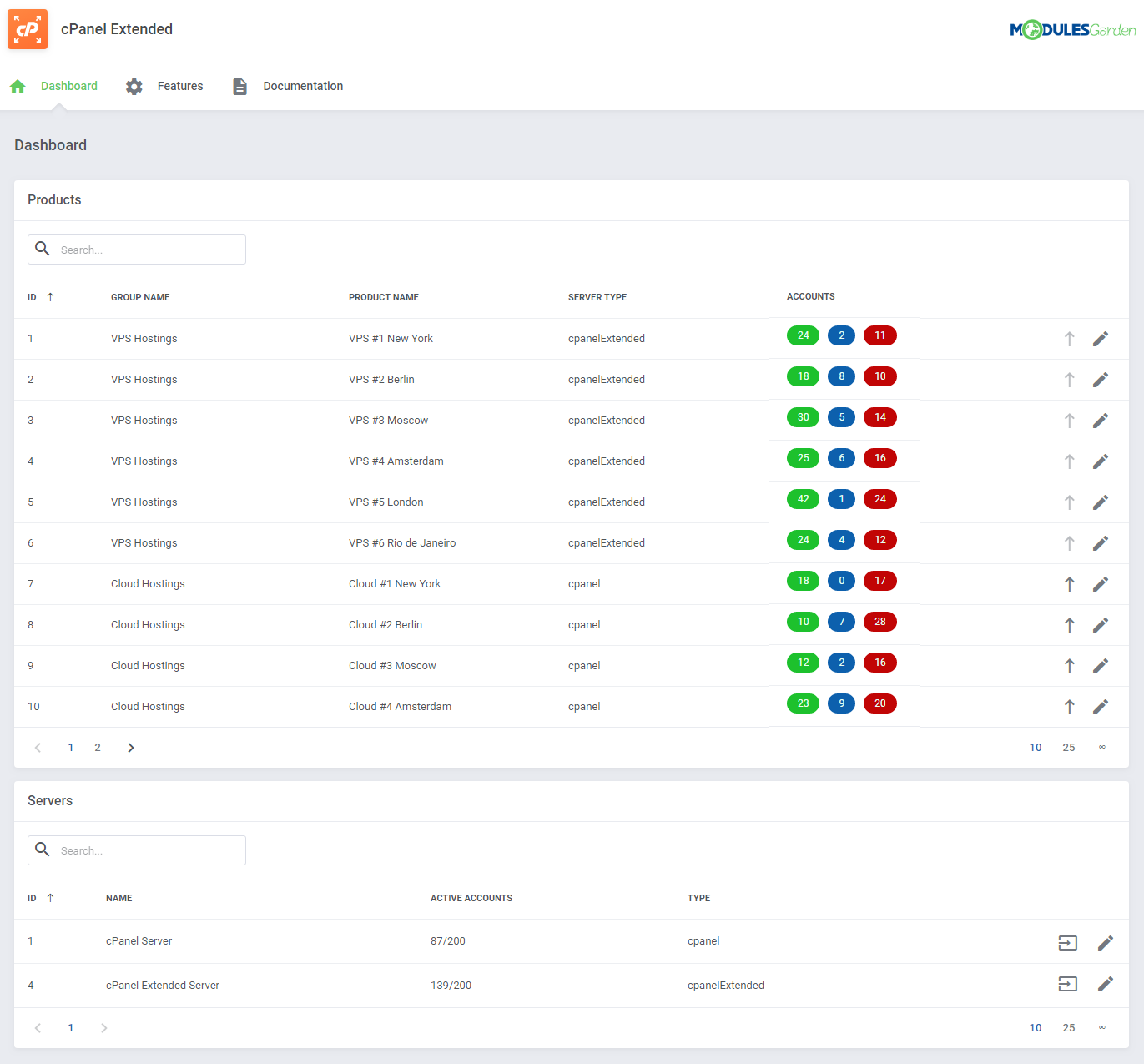Image resolution: width=1144 pixels, height=1064 pixels.
Task: Click the green accounts badge for VPS #5 London
Action: (x=803, y=498)
